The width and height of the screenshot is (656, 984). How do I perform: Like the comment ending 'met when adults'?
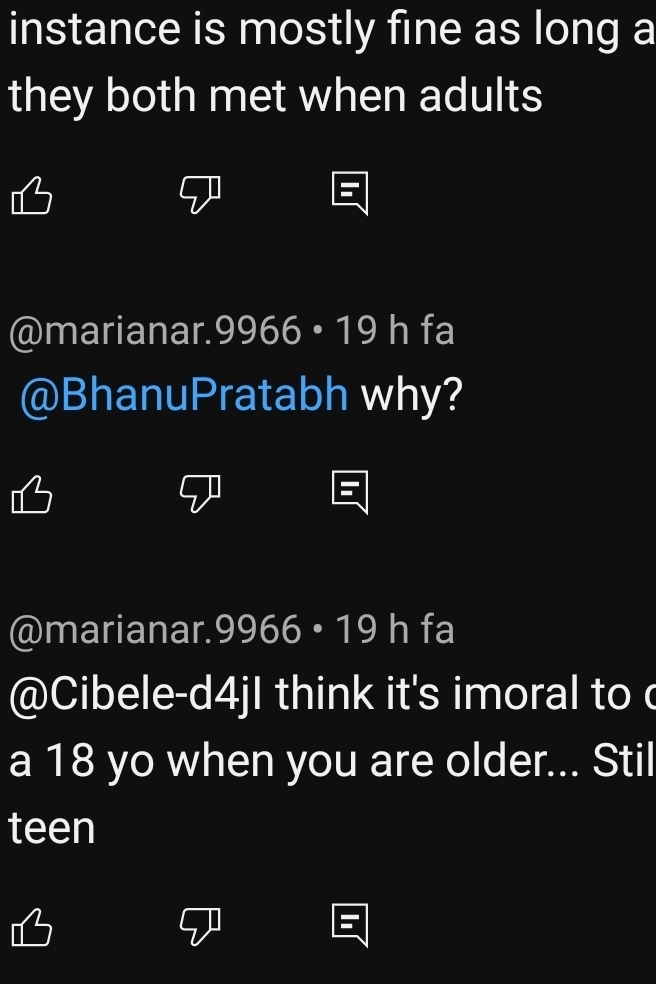point(31,193)
